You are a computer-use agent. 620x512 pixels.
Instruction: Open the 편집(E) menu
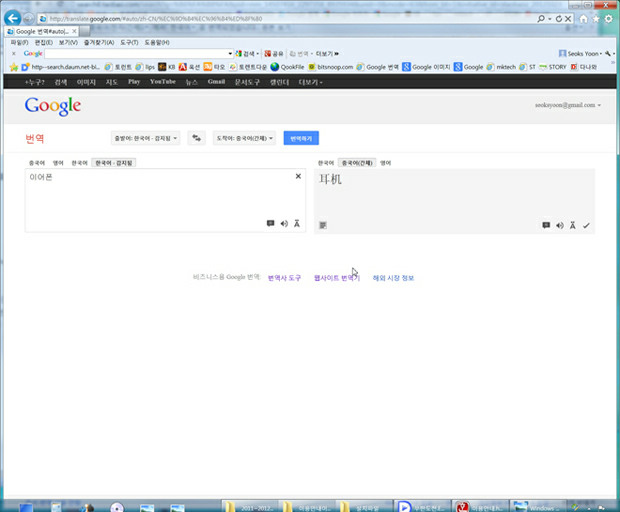pos(43,42)
